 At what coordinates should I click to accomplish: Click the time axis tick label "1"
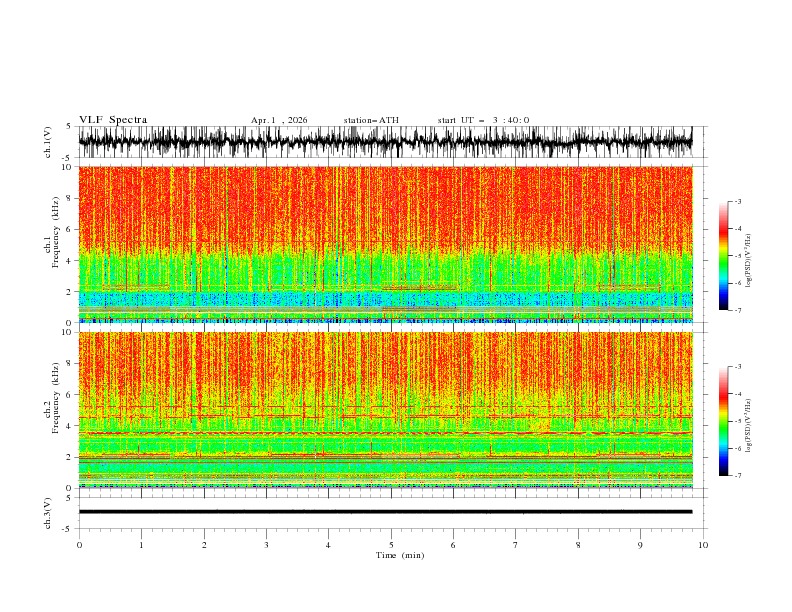[x=141, y=545]
